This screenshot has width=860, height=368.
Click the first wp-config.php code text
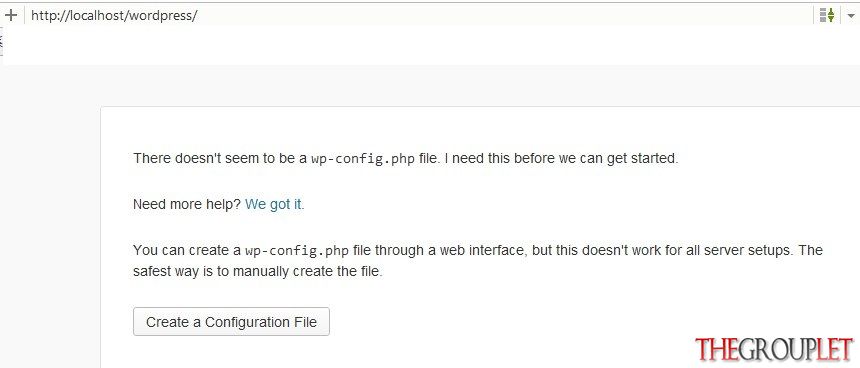tap(363, 159)
